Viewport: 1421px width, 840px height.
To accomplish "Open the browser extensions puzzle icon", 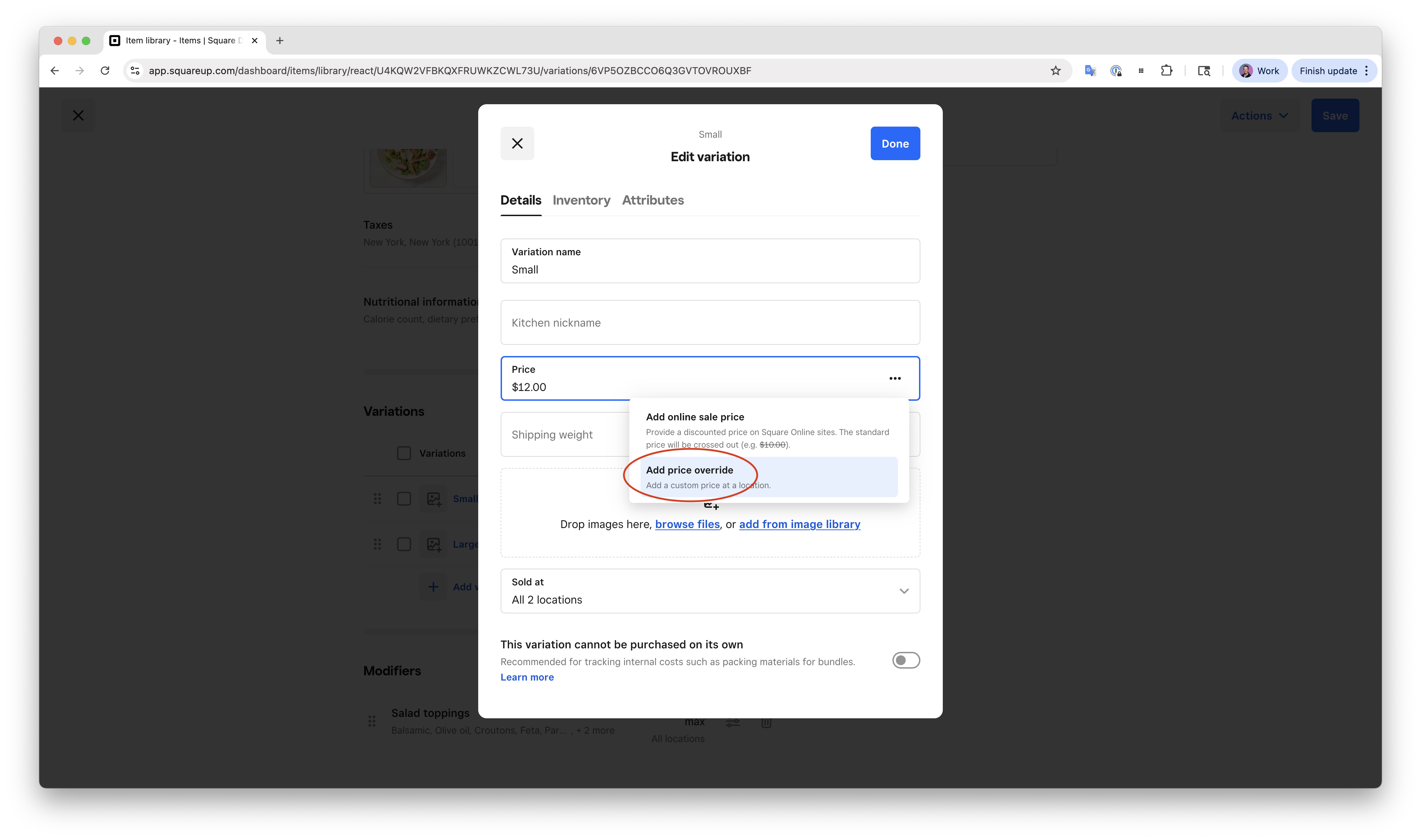I will [x=1166, y=71].
